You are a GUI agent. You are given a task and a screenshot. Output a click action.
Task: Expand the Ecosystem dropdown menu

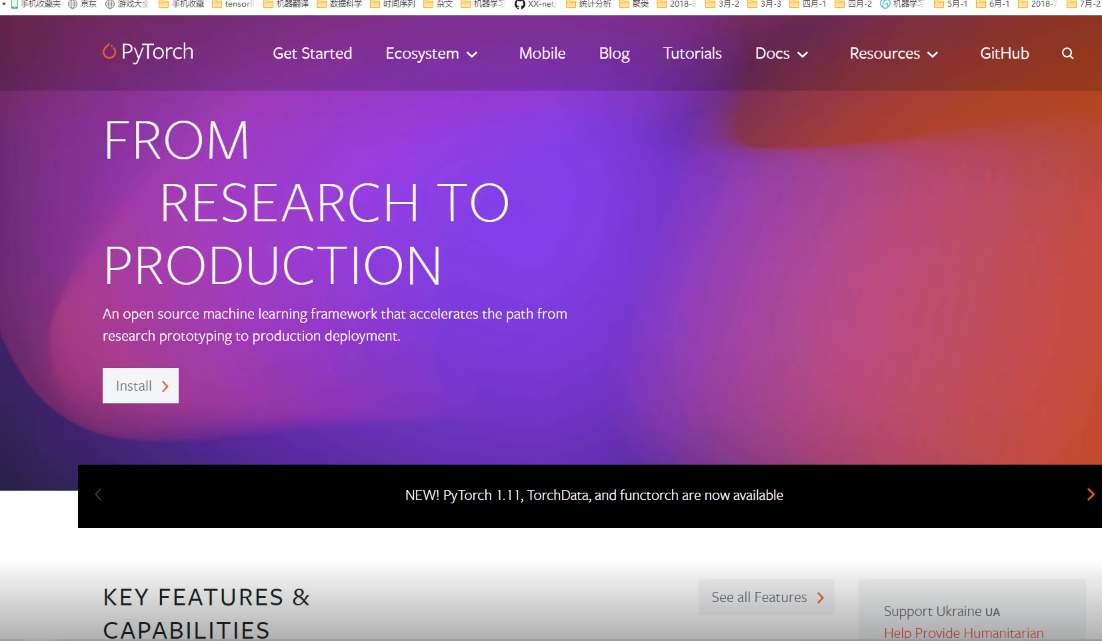pos(431,54)
